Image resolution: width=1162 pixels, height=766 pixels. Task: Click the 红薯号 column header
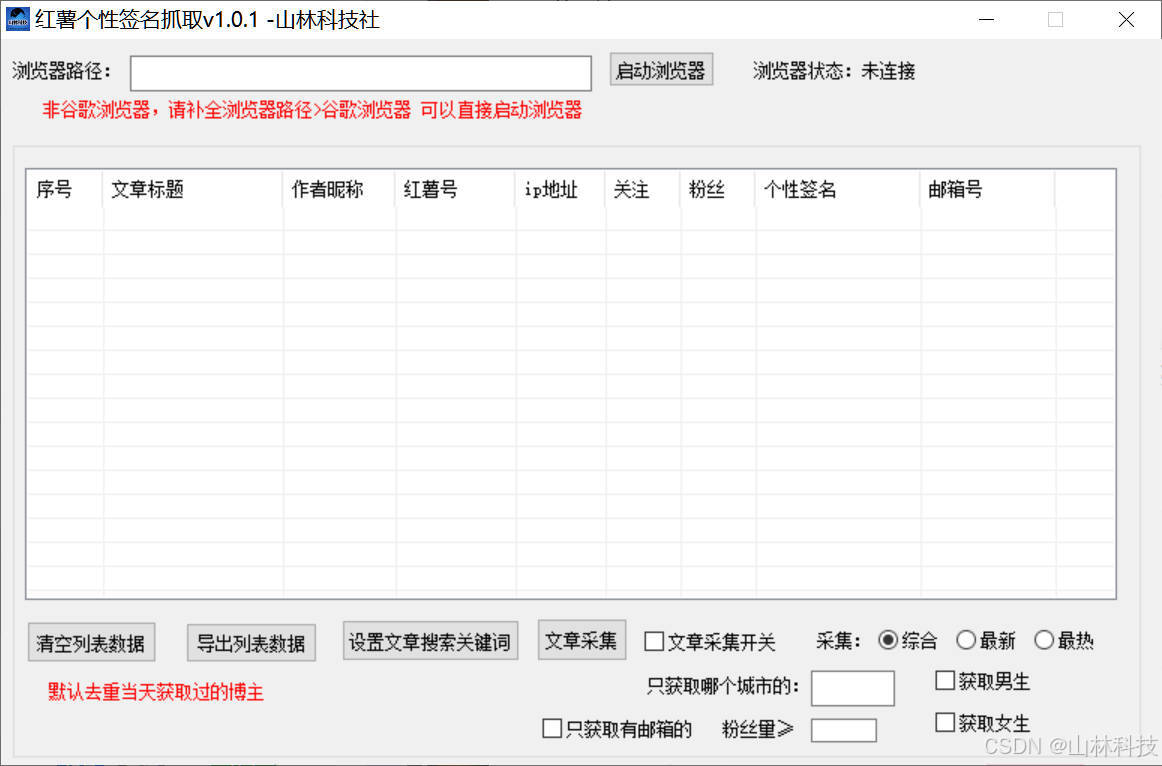pyautogui.click(x=456, y=190)
